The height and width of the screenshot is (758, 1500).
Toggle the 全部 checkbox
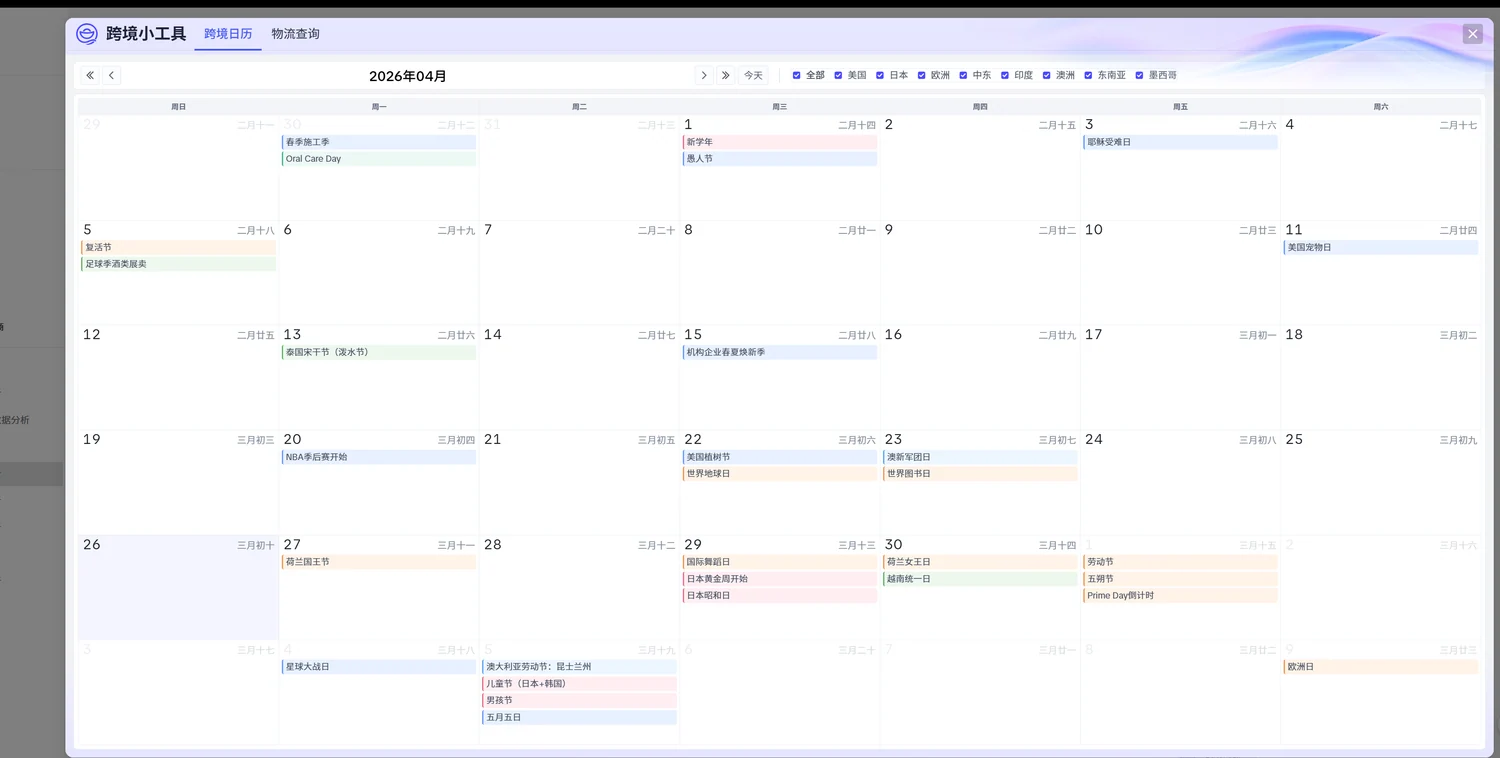797,75
